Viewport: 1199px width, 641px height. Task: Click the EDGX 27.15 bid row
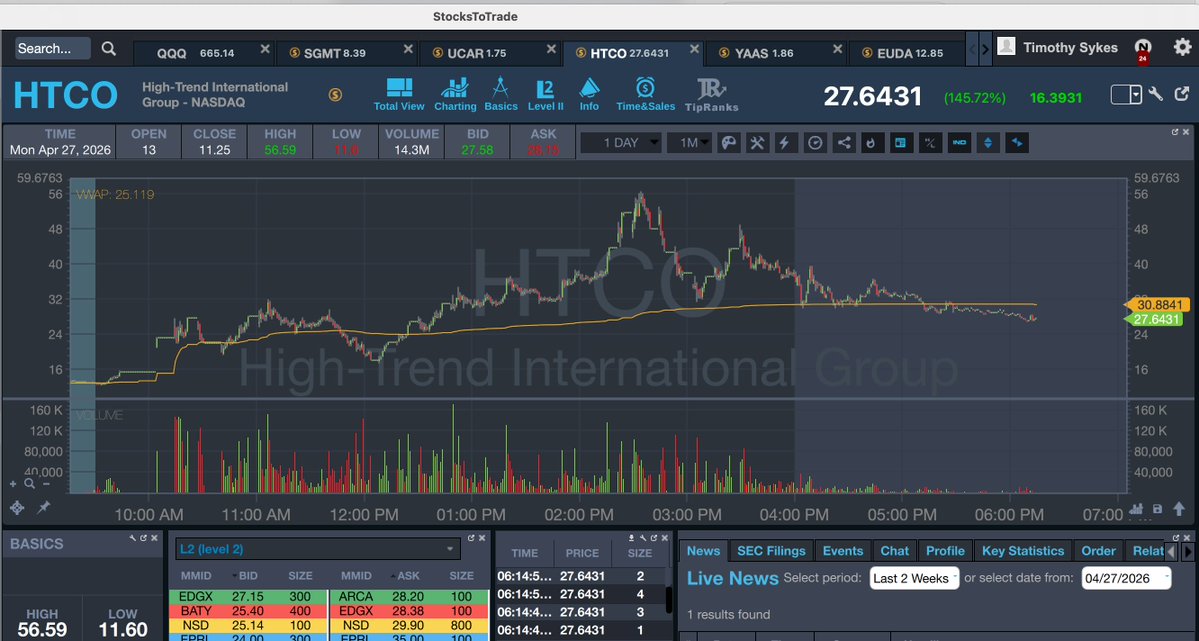[247, 597]
